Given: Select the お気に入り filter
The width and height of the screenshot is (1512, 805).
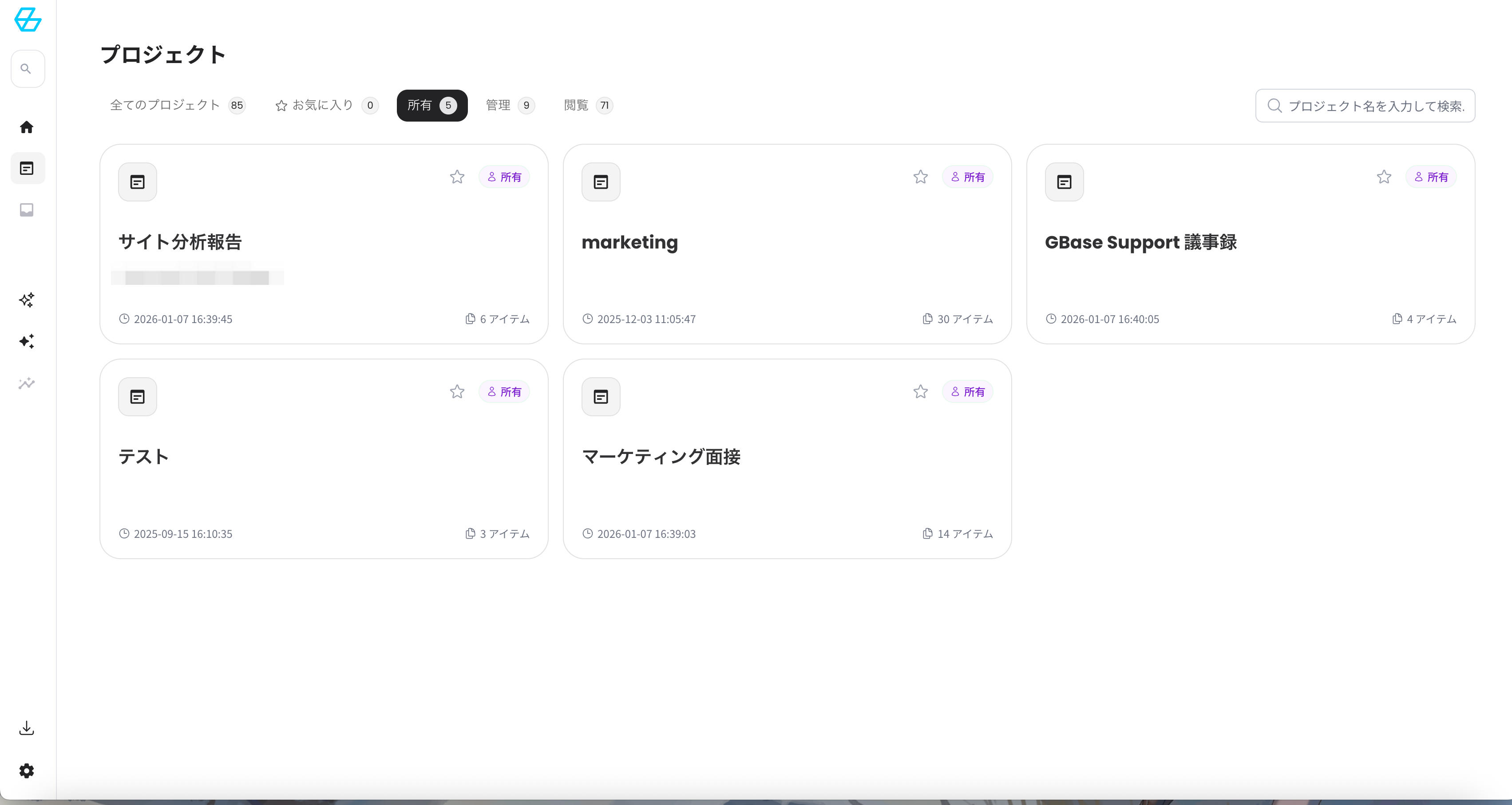Looking at the screenshot, I should tap(322, 105).
